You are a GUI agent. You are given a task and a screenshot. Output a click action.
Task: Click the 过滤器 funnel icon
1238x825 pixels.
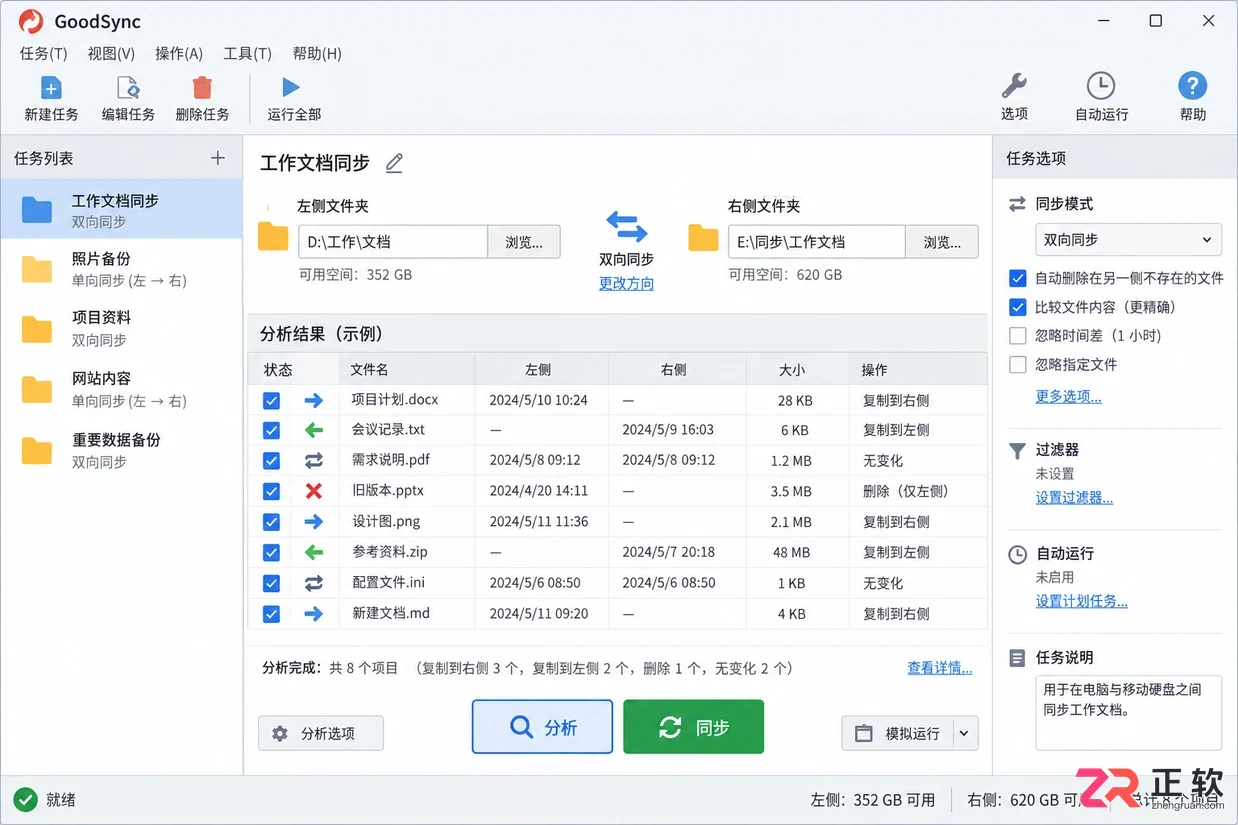1017,451
